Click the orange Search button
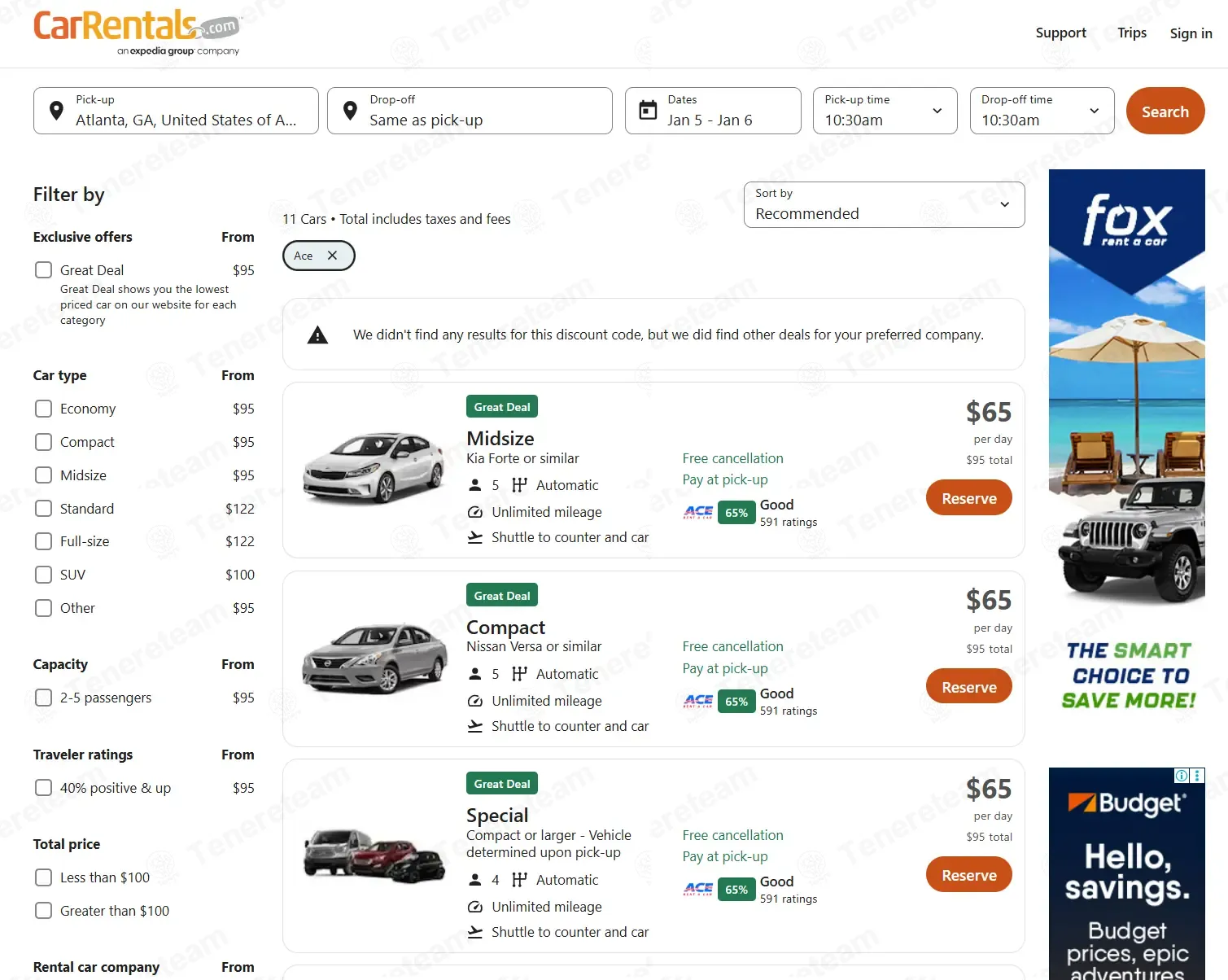This screenshot has height=980, width=1228. pyautogui.click(x=1165, y=112)
